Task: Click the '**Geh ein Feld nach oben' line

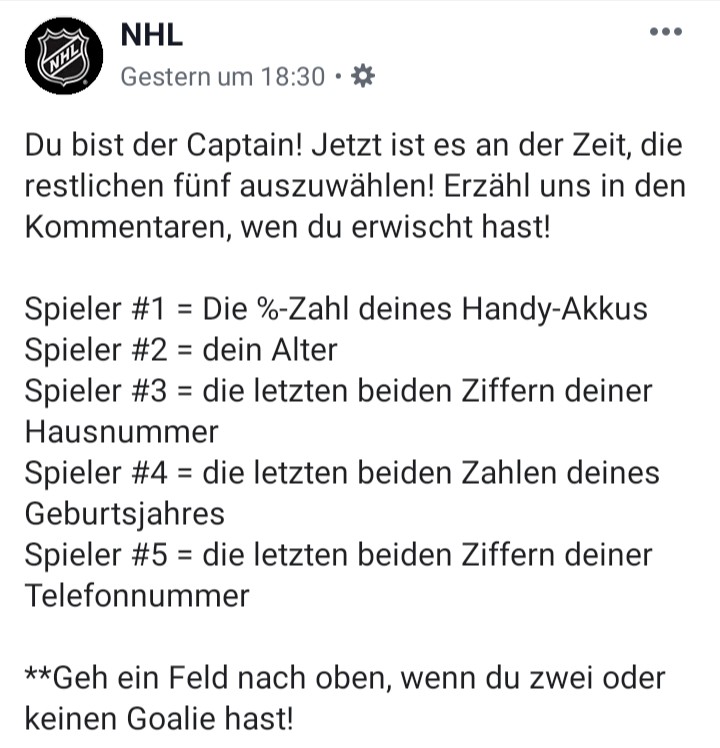Action: pos(344,677)
